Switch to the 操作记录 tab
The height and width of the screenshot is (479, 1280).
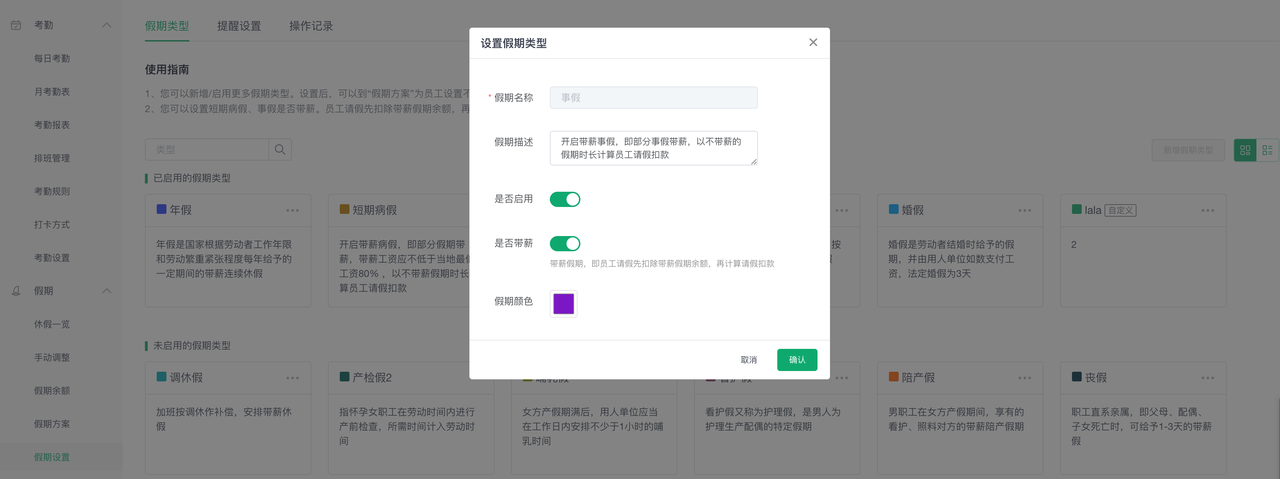pyautogui.click(x=311, y=26)
